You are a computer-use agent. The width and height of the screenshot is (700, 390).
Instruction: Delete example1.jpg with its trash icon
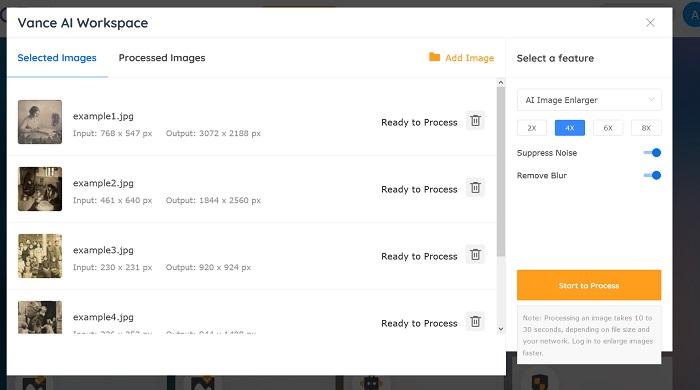475,121
